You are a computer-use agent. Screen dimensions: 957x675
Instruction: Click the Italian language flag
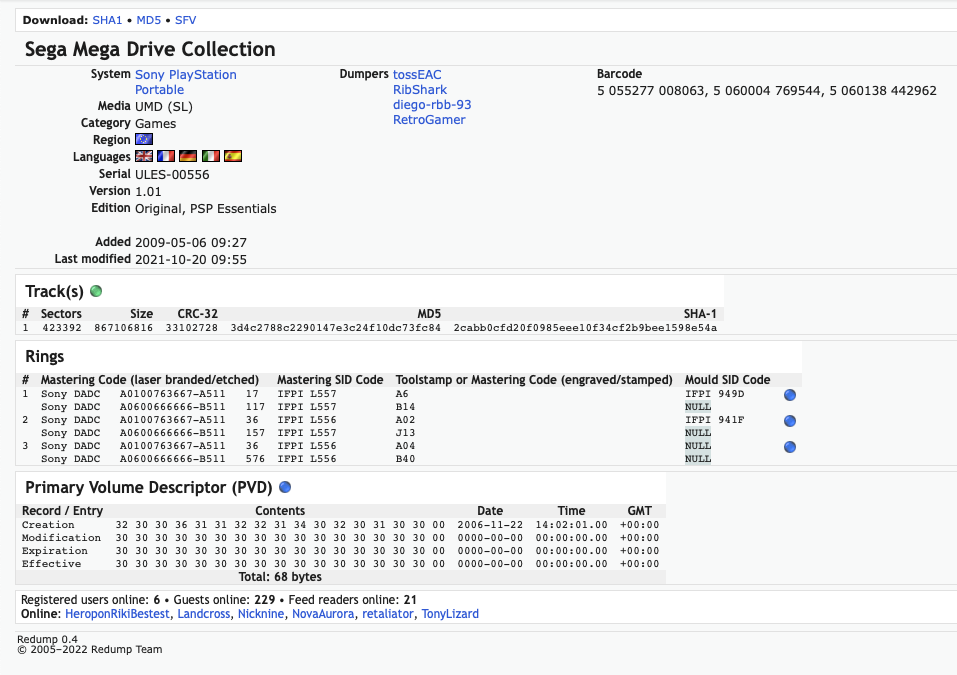click(x=211, y=157)
